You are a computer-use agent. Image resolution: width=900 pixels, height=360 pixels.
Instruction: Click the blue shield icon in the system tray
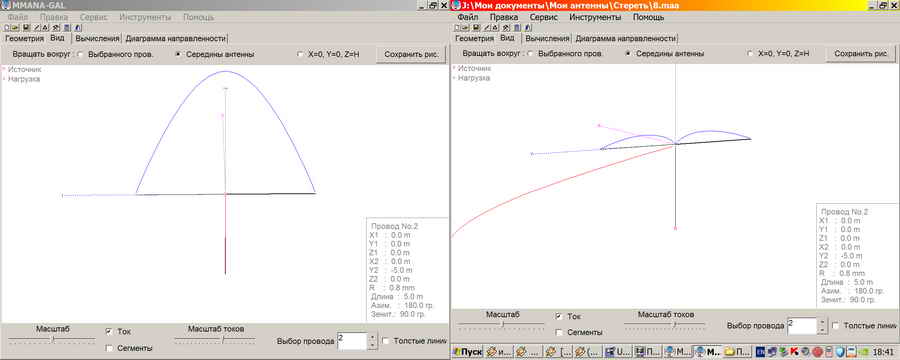839,351
